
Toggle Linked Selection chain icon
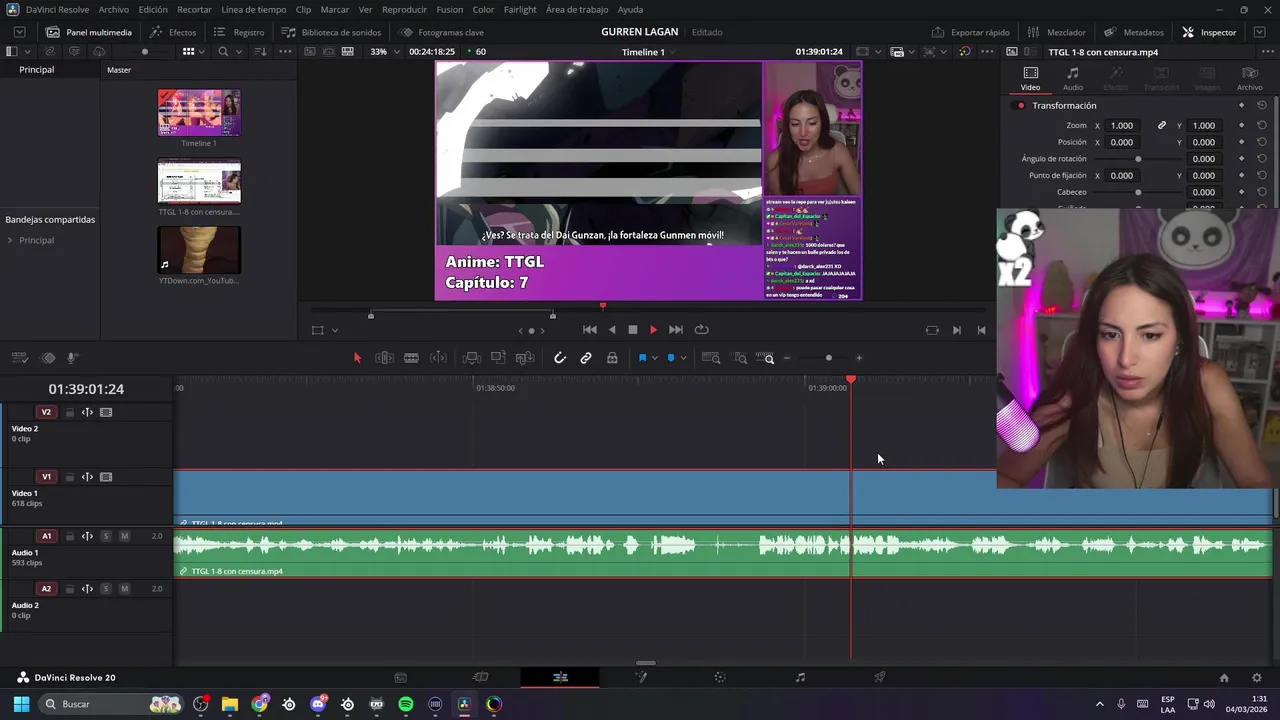[586, 358]
